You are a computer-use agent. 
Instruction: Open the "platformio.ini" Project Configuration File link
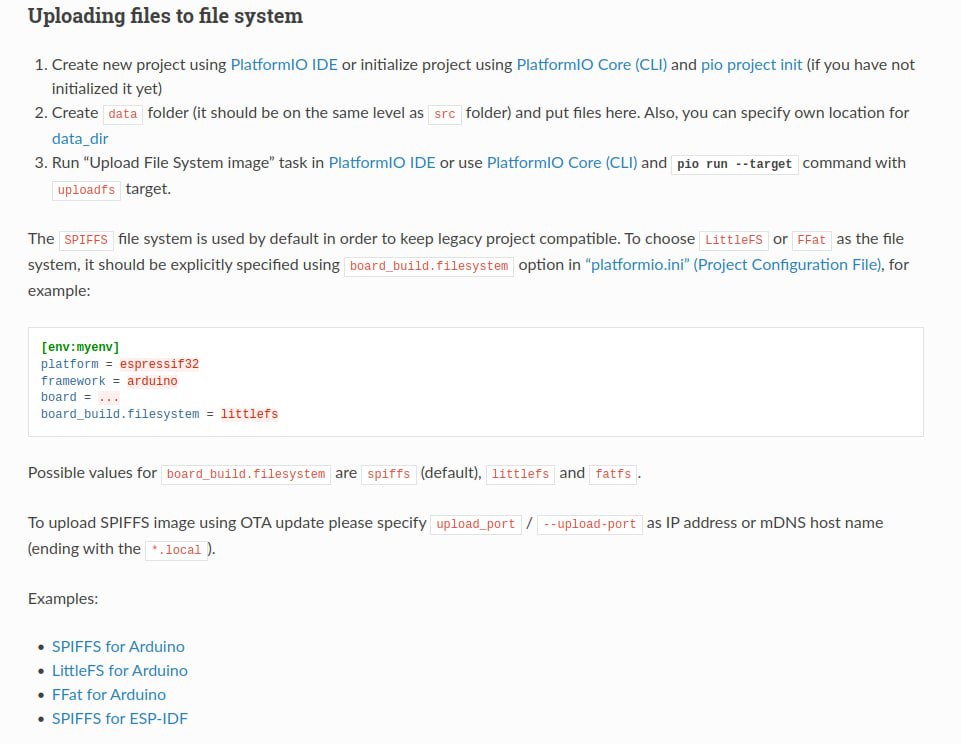(x=734, y=264)
